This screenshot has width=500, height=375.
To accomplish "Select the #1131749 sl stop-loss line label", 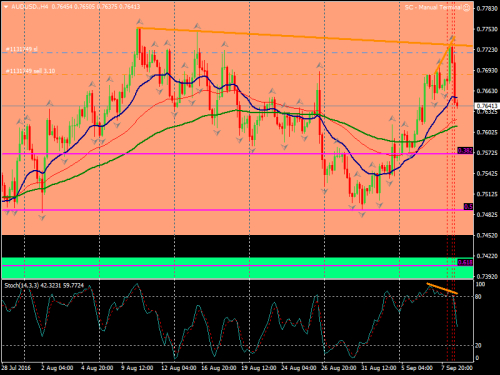I will [22, 49].
